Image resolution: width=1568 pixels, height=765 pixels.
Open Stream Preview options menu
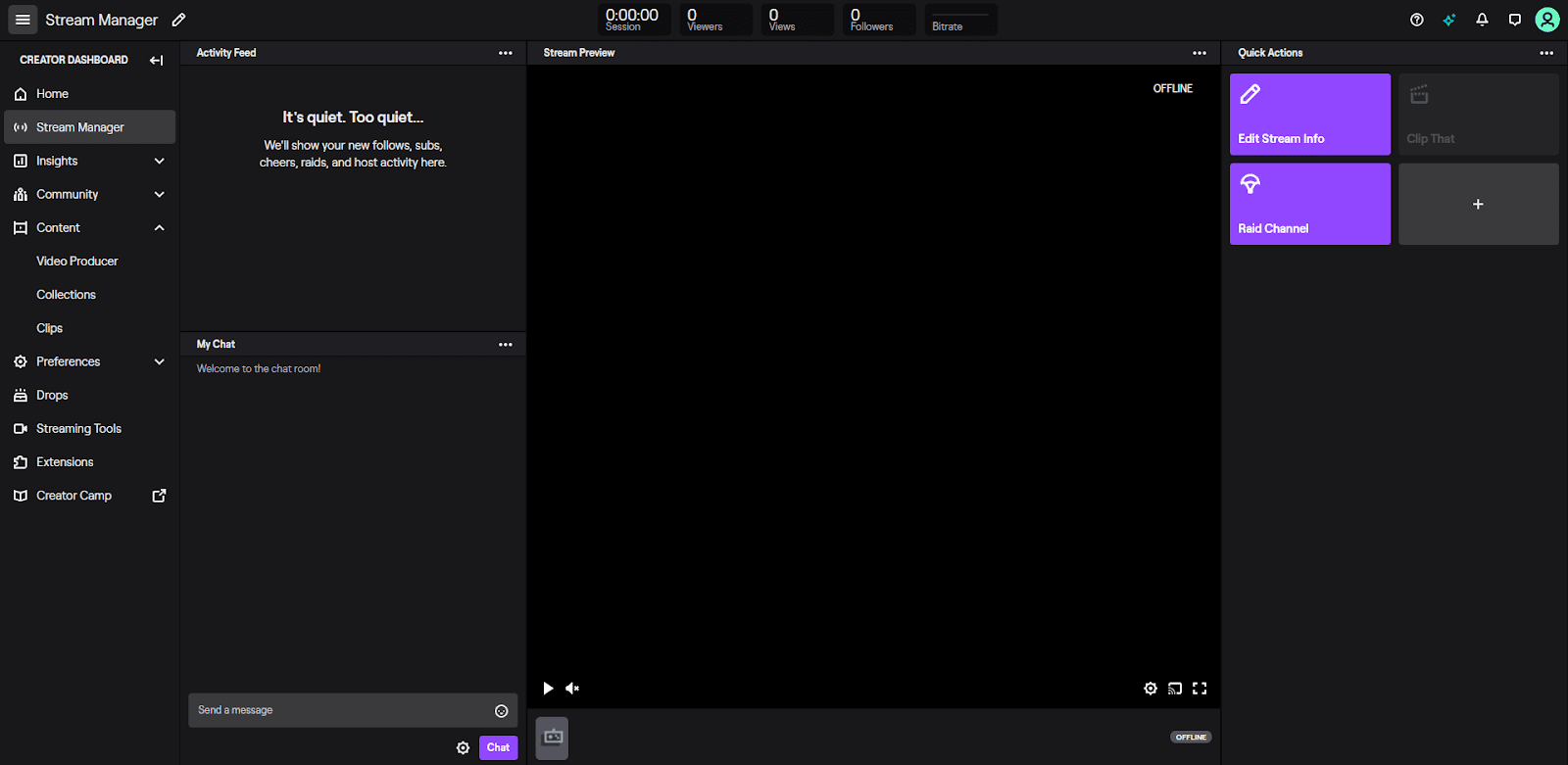1200,53
